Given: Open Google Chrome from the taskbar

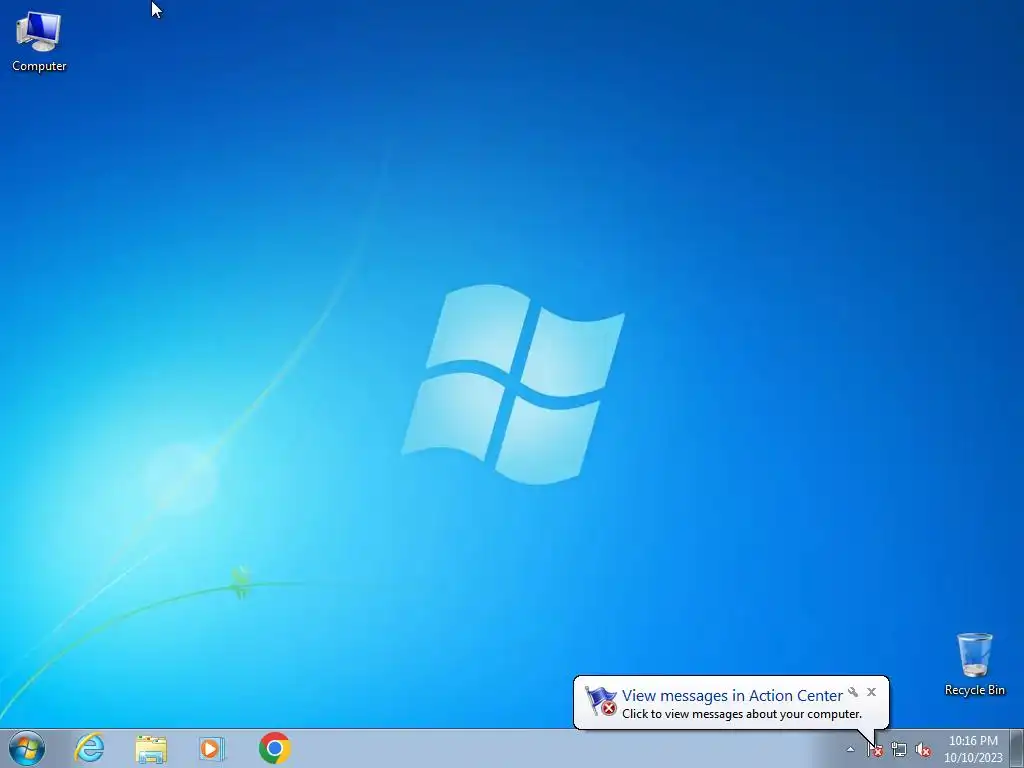Looking at the screenshot, I should [x=274, y=748].
